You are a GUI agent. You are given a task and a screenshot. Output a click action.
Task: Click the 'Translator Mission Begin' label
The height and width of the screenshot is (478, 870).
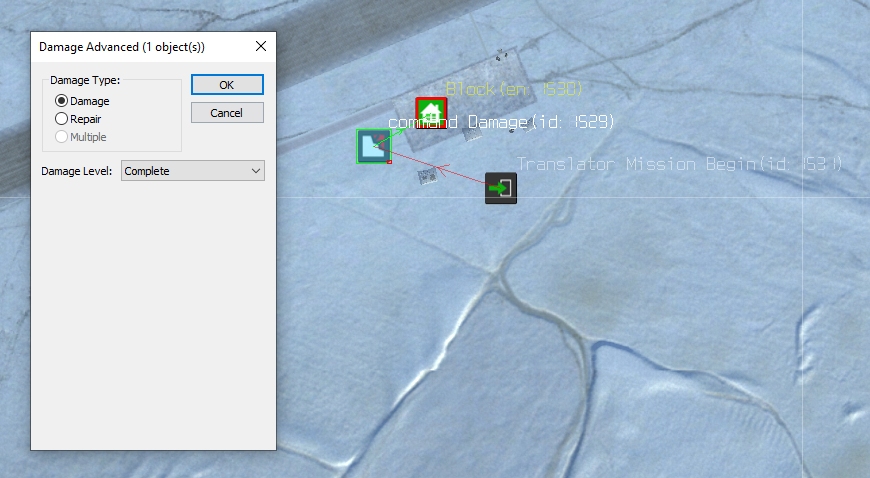679,164
